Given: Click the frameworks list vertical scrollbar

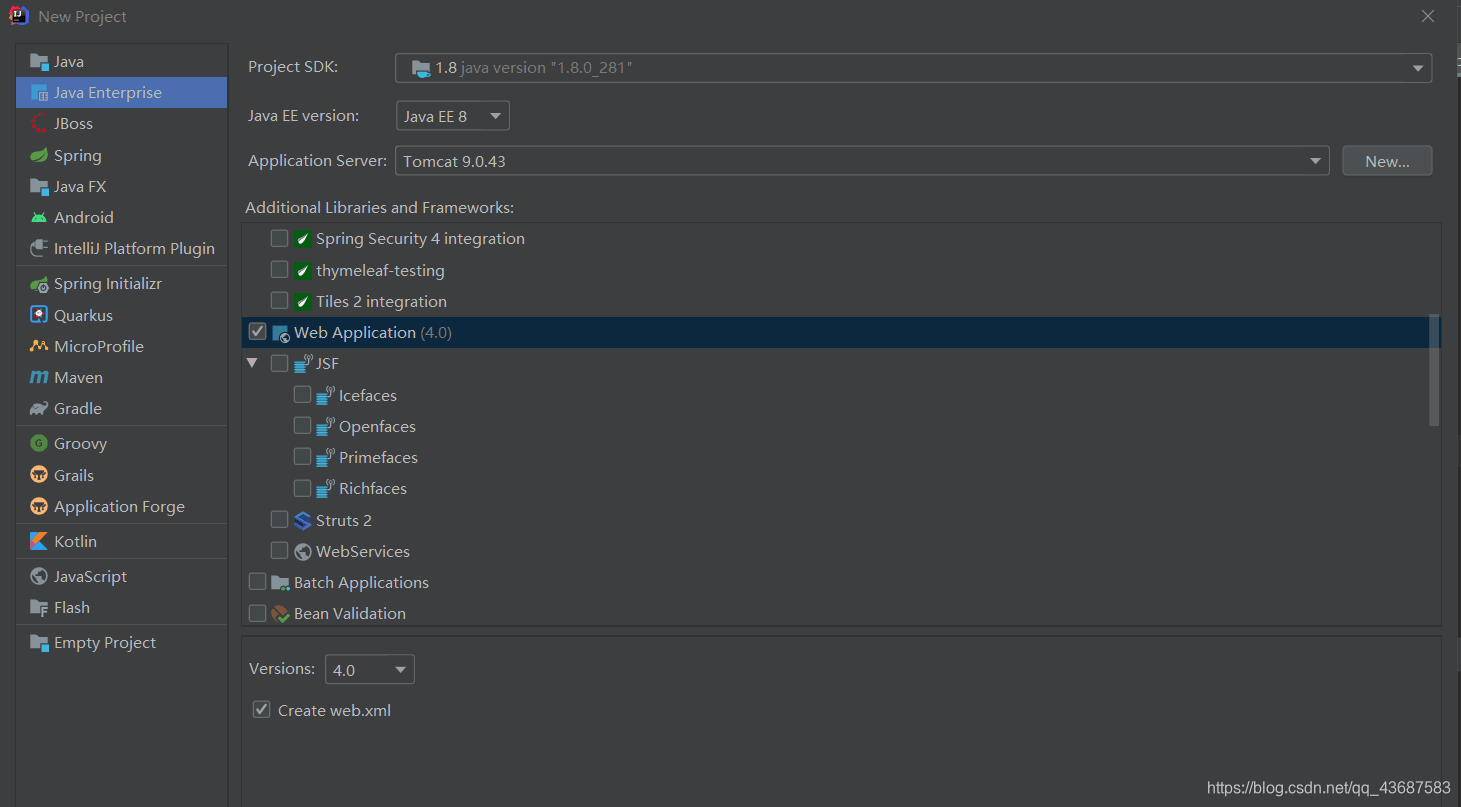Looking at the screenshot, I should pos(1435,371).
